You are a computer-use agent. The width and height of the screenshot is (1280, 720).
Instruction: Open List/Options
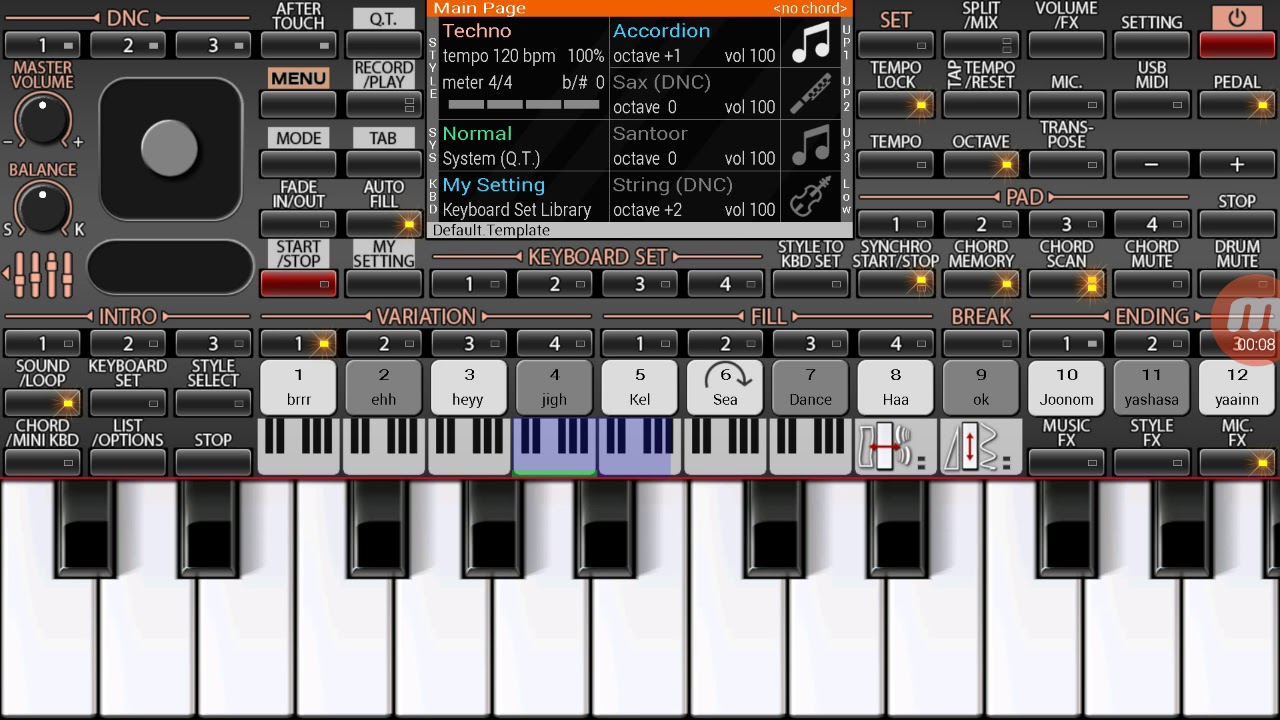pyautogui.click(x=128, y=462)
